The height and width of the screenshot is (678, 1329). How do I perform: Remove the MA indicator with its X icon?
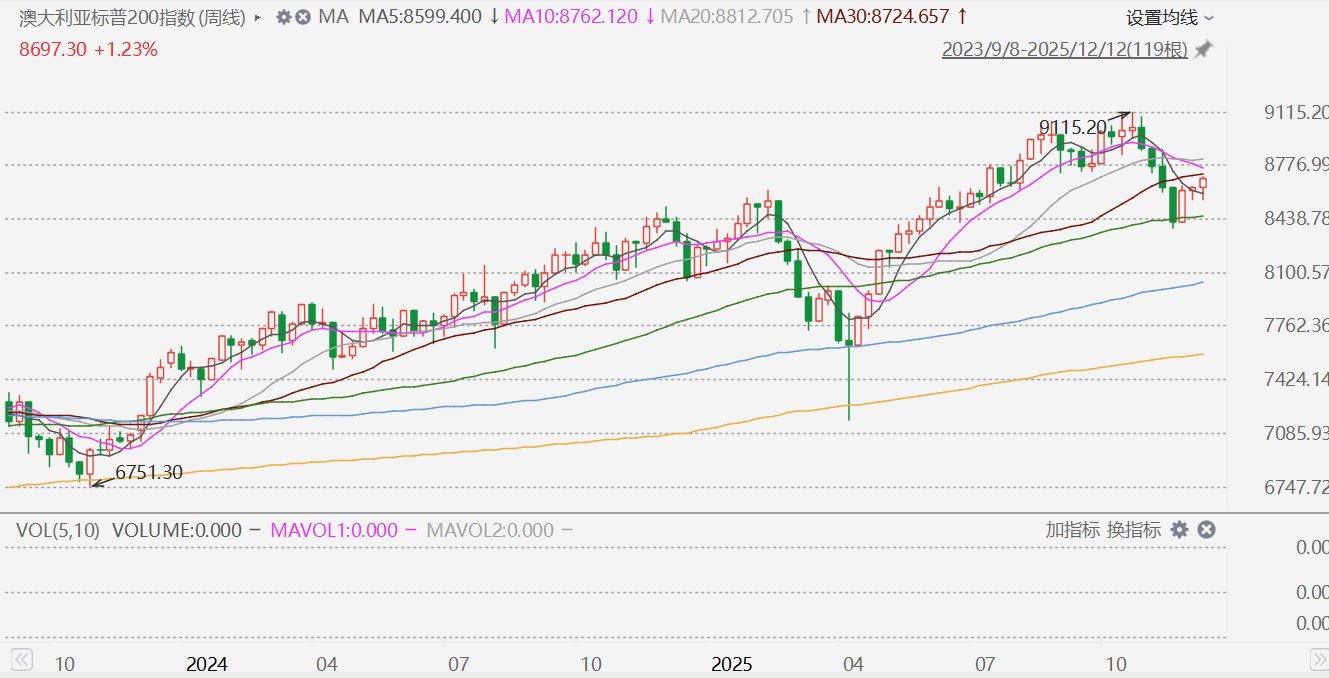coord(302,17)
